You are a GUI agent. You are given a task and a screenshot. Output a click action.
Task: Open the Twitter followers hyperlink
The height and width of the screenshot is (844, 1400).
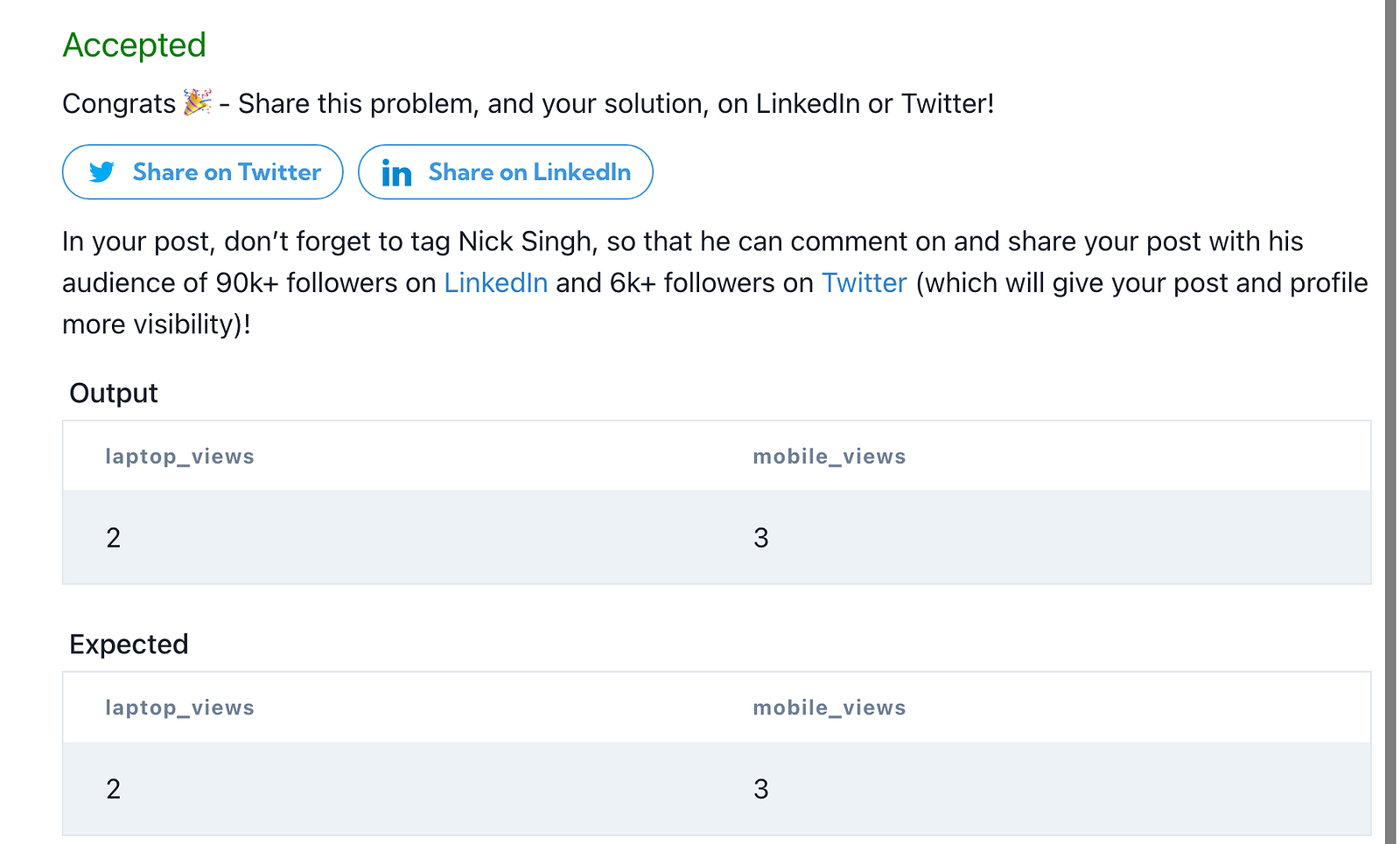coord(864,283)
